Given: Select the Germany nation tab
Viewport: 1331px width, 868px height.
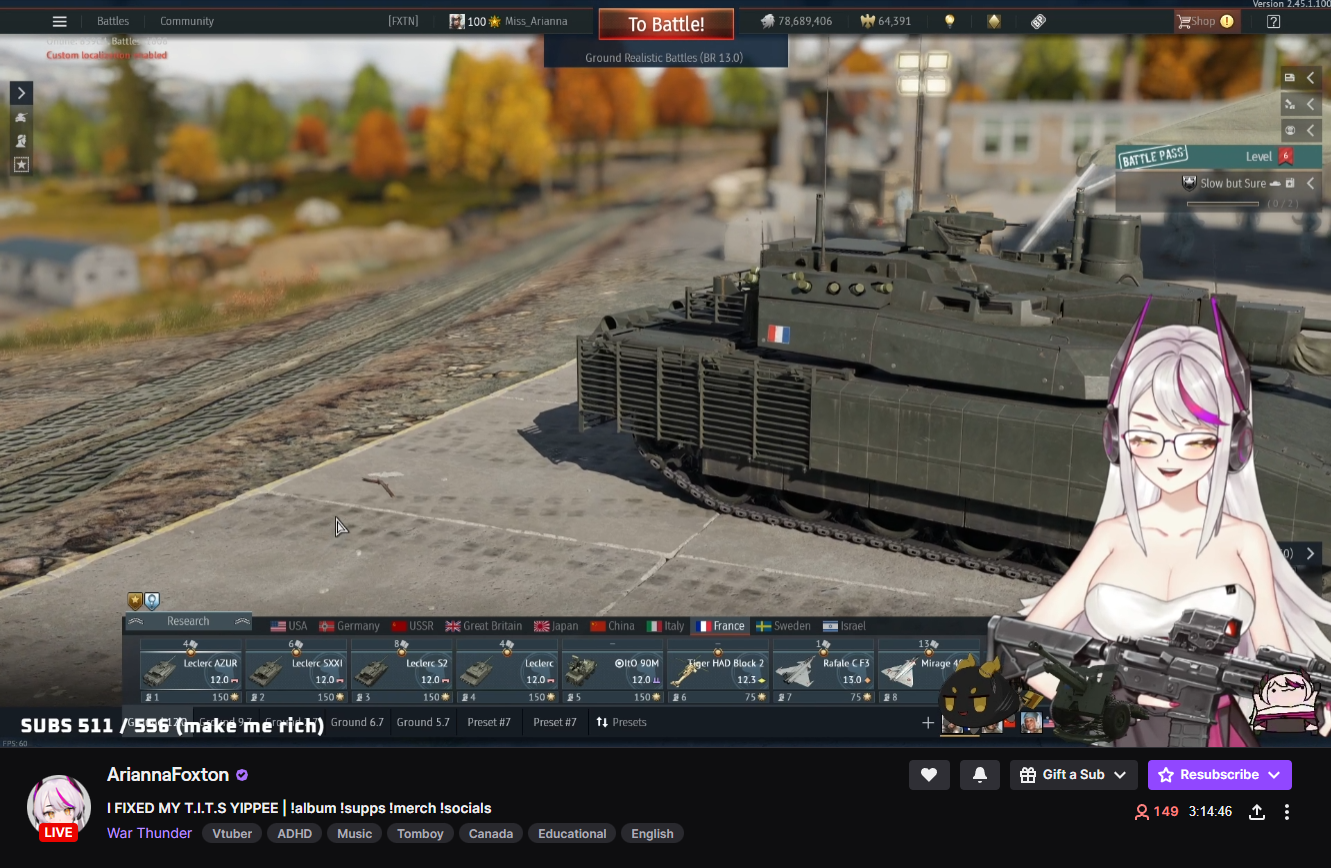Looking at the screenshot, I should pos(349,626).
